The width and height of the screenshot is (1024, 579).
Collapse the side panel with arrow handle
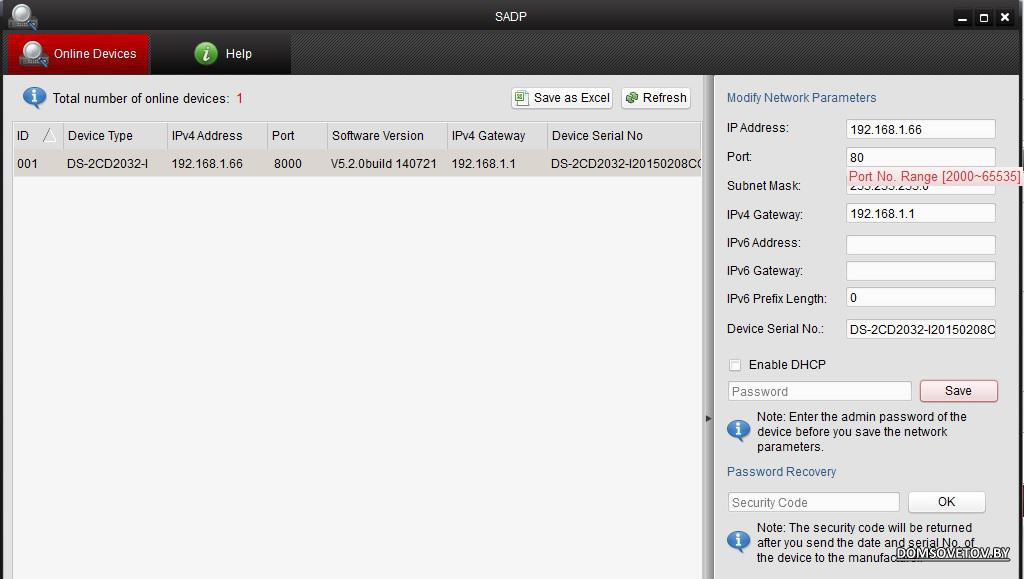coord(708,418)
